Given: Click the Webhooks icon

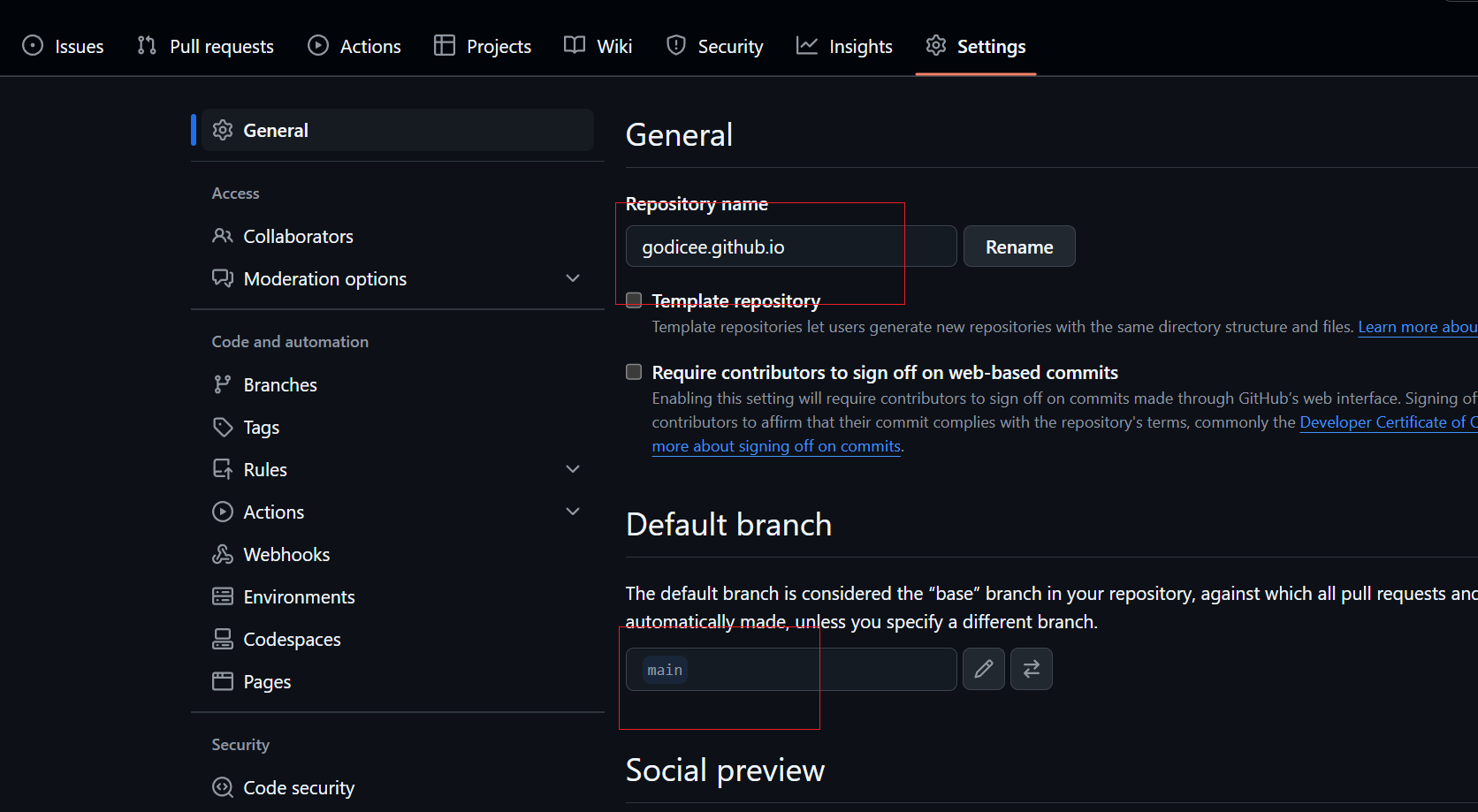Looking at the screenshot, I should (x=223, y=554).
